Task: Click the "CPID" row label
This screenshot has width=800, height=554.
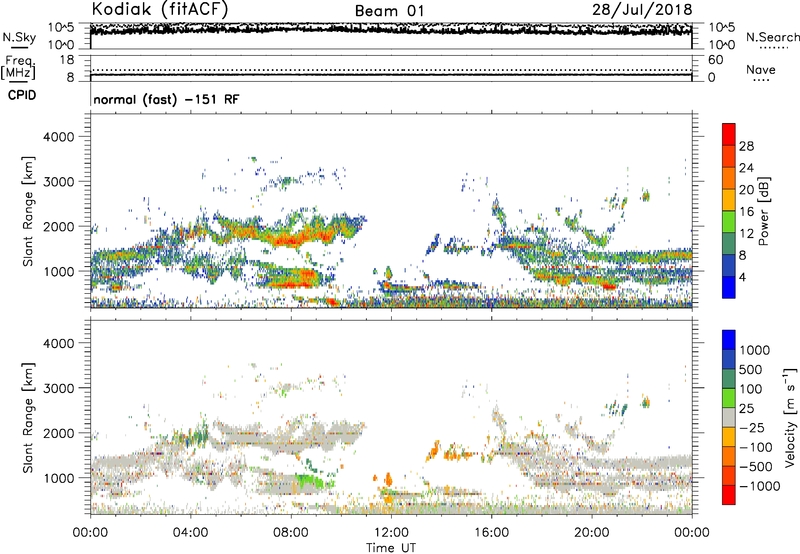Action: (22, 95)
